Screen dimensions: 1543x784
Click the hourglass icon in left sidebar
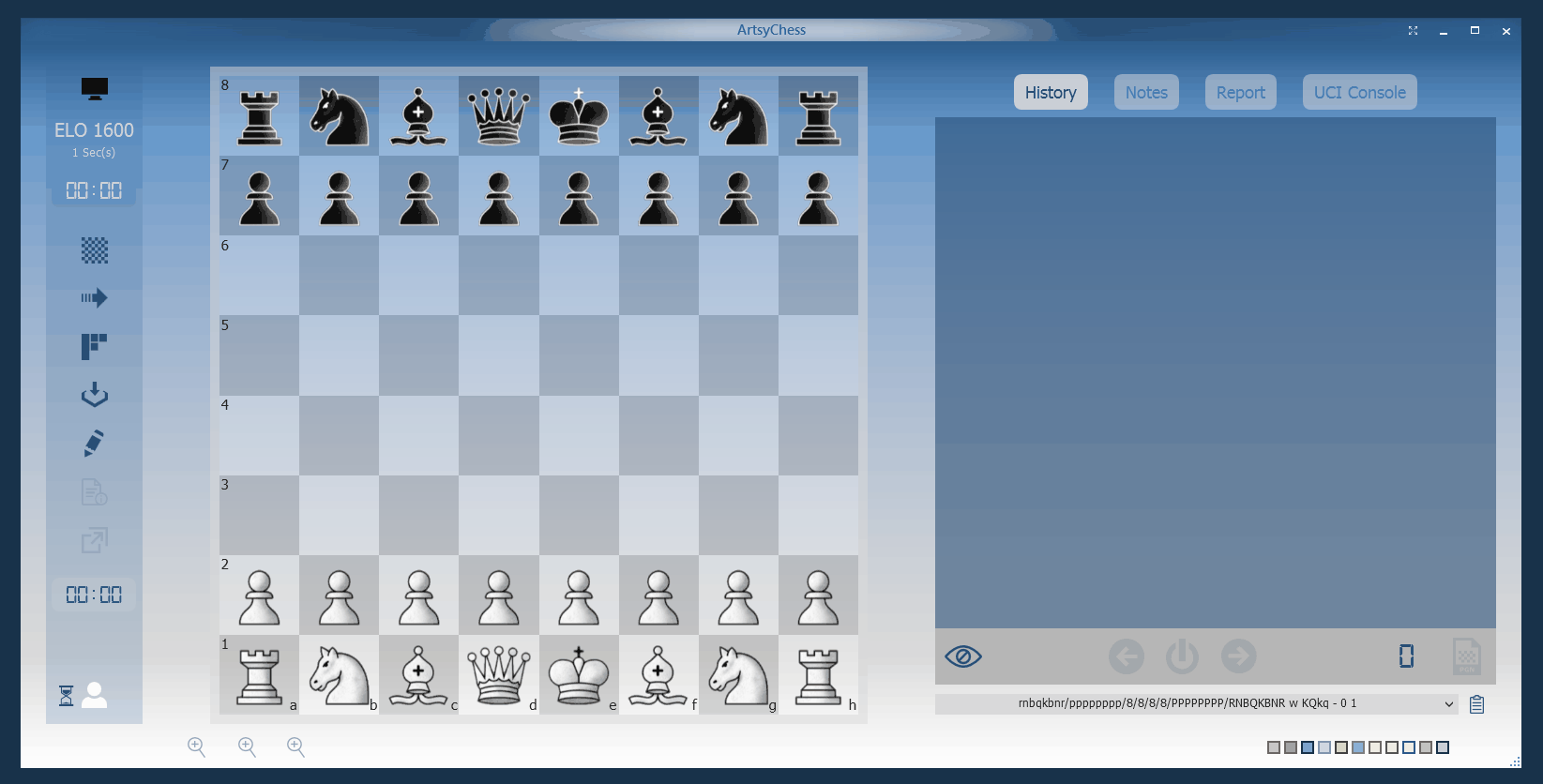66,696
